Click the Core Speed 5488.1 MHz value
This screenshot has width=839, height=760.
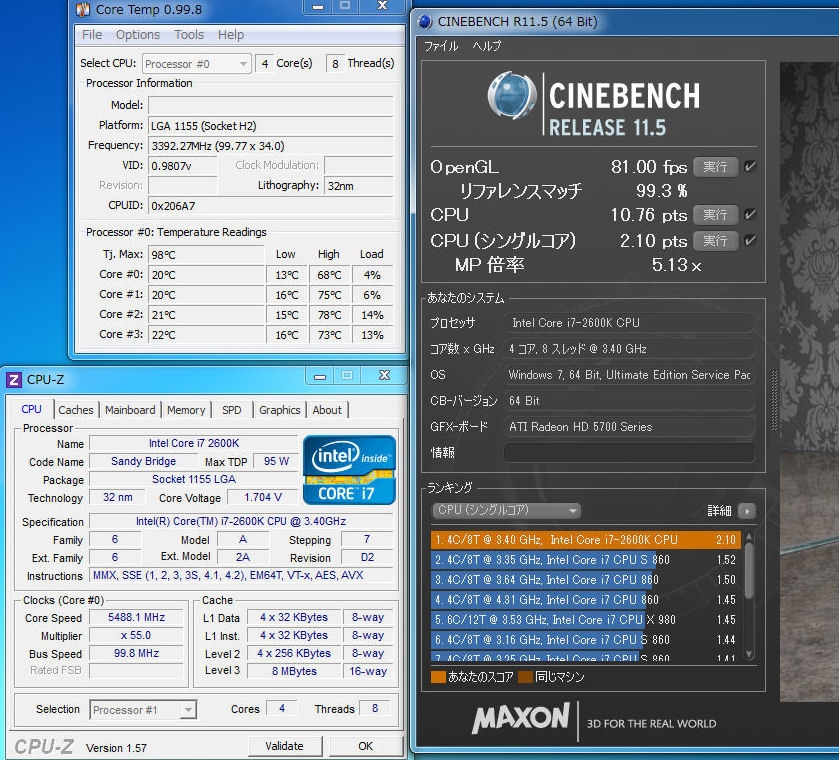point(136,617)
